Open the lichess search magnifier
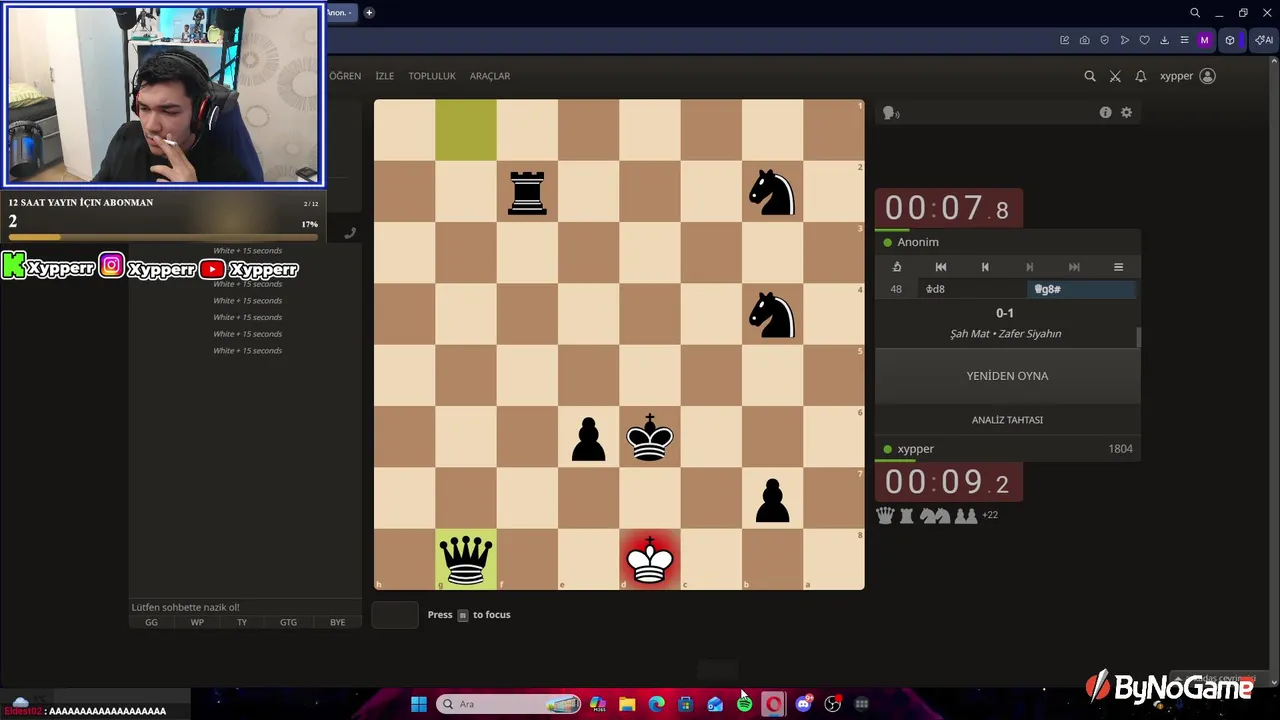 coord(1090,76)
